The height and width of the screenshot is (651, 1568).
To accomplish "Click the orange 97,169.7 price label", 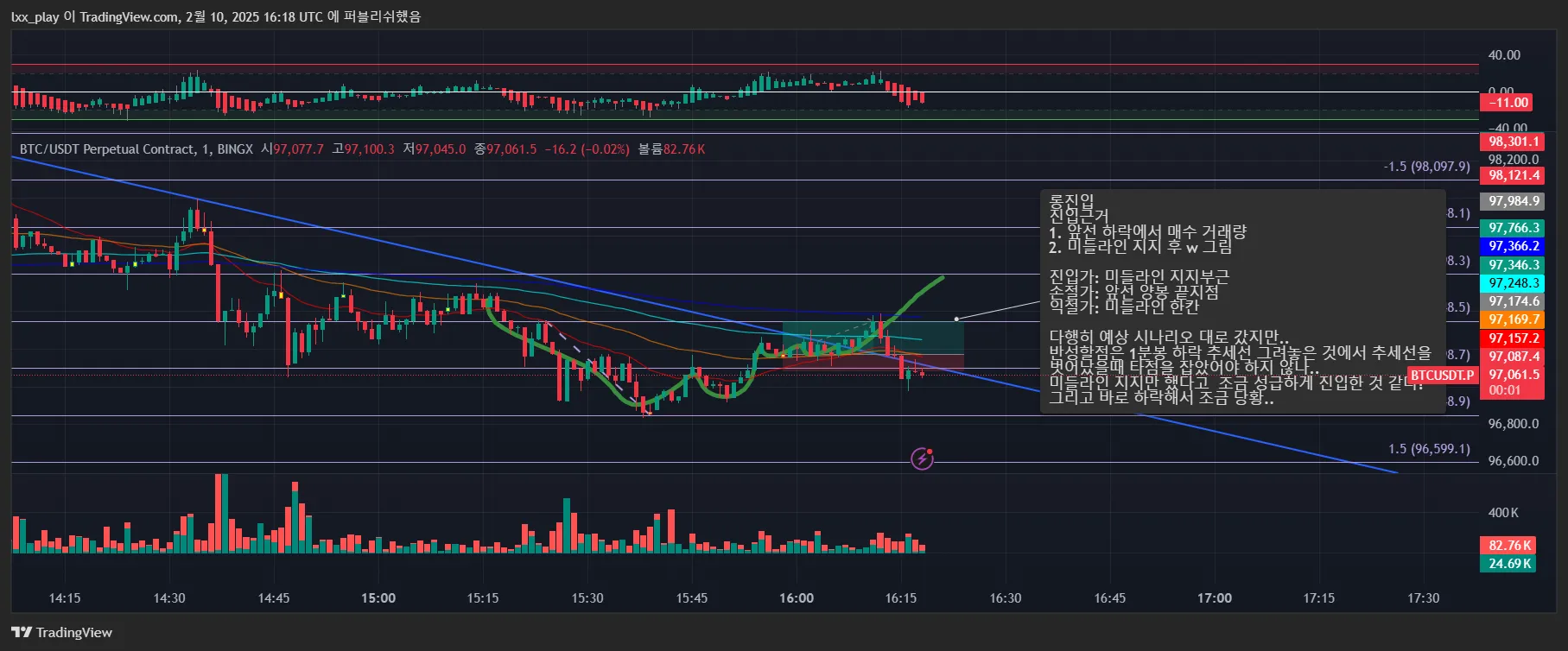I will click(1514, 319).
